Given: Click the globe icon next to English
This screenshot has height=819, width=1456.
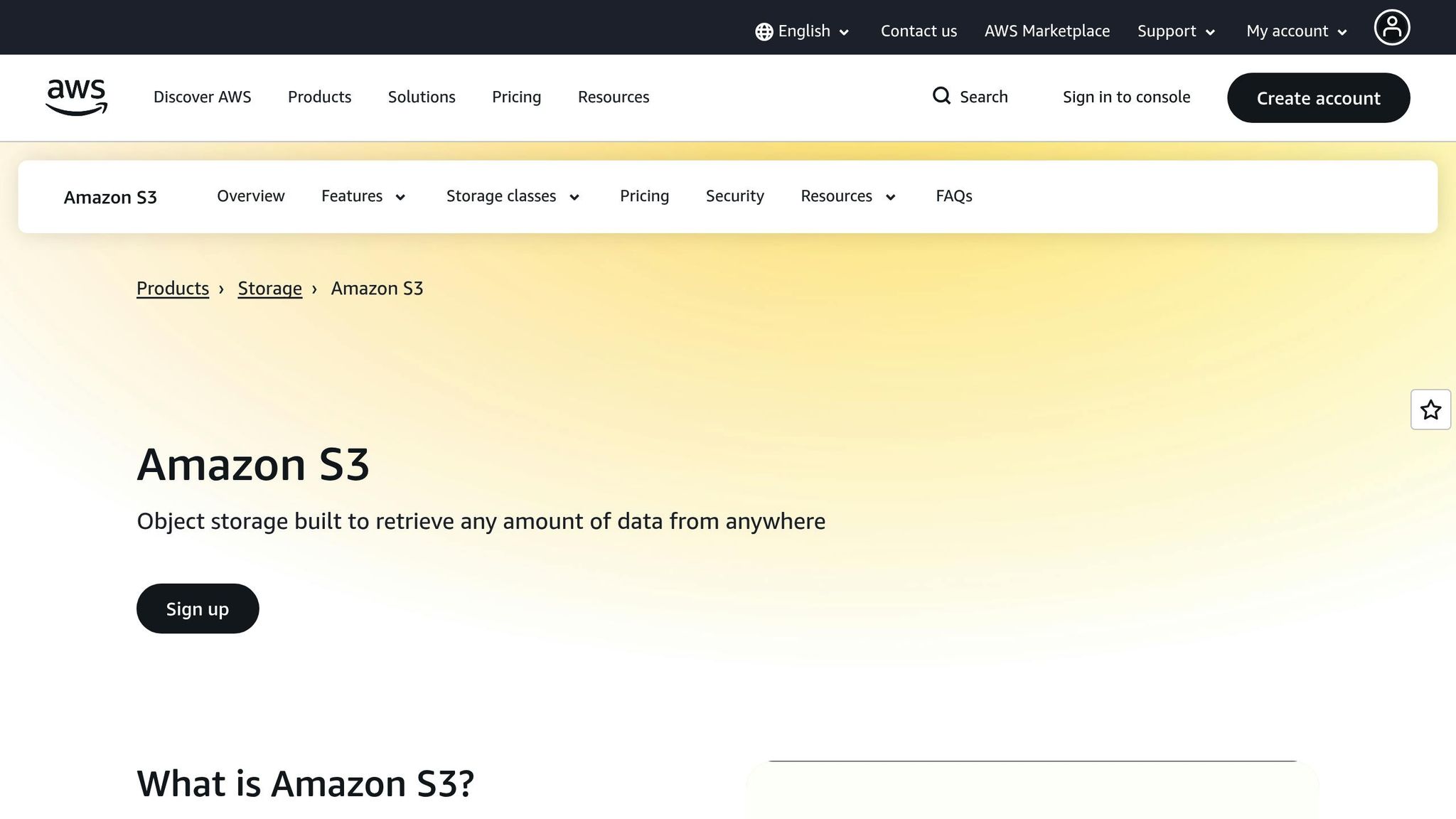Looking at the screenshot, I should coord(762,31).
